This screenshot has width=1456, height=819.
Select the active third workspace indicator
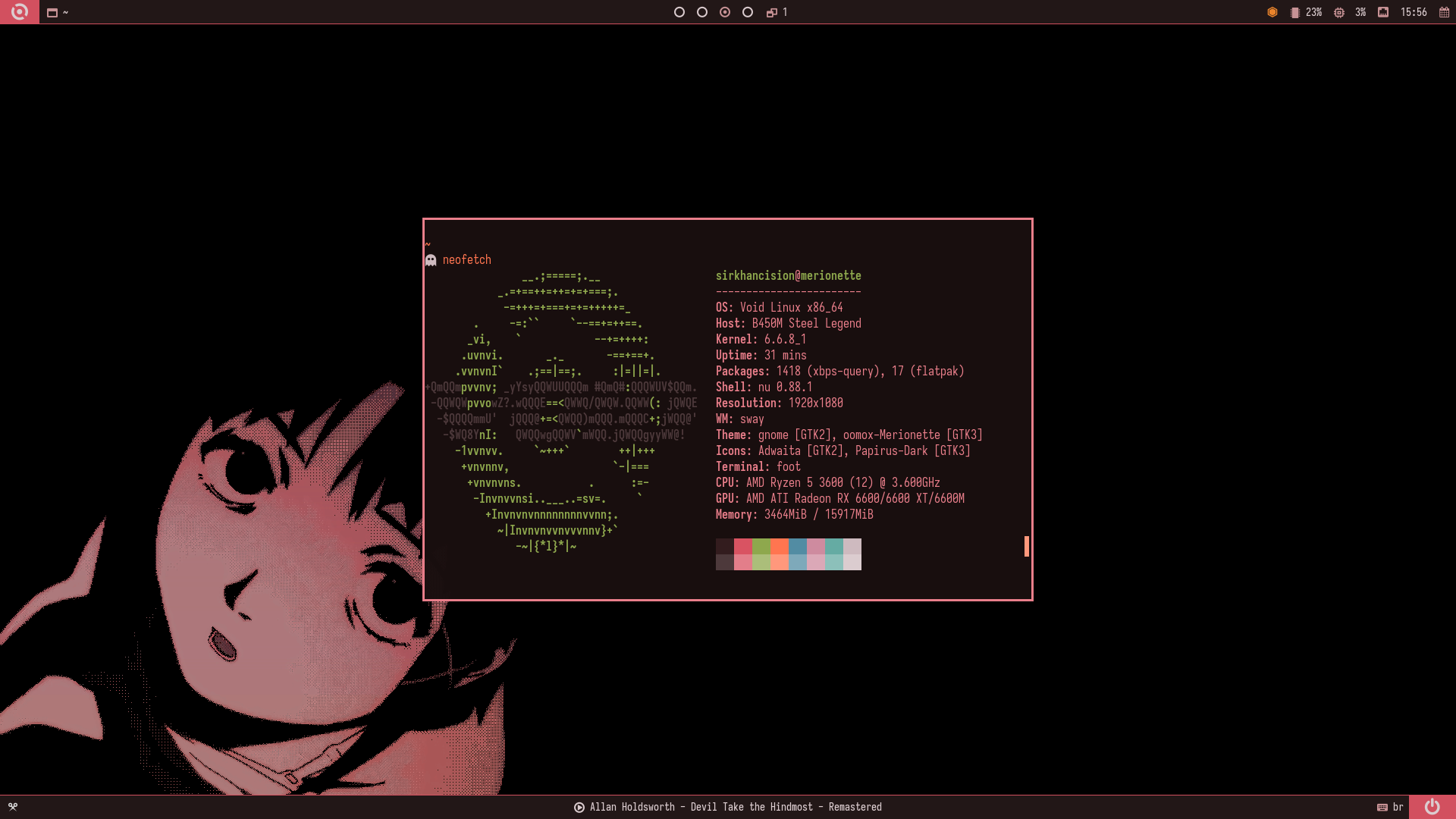(725, 12)
